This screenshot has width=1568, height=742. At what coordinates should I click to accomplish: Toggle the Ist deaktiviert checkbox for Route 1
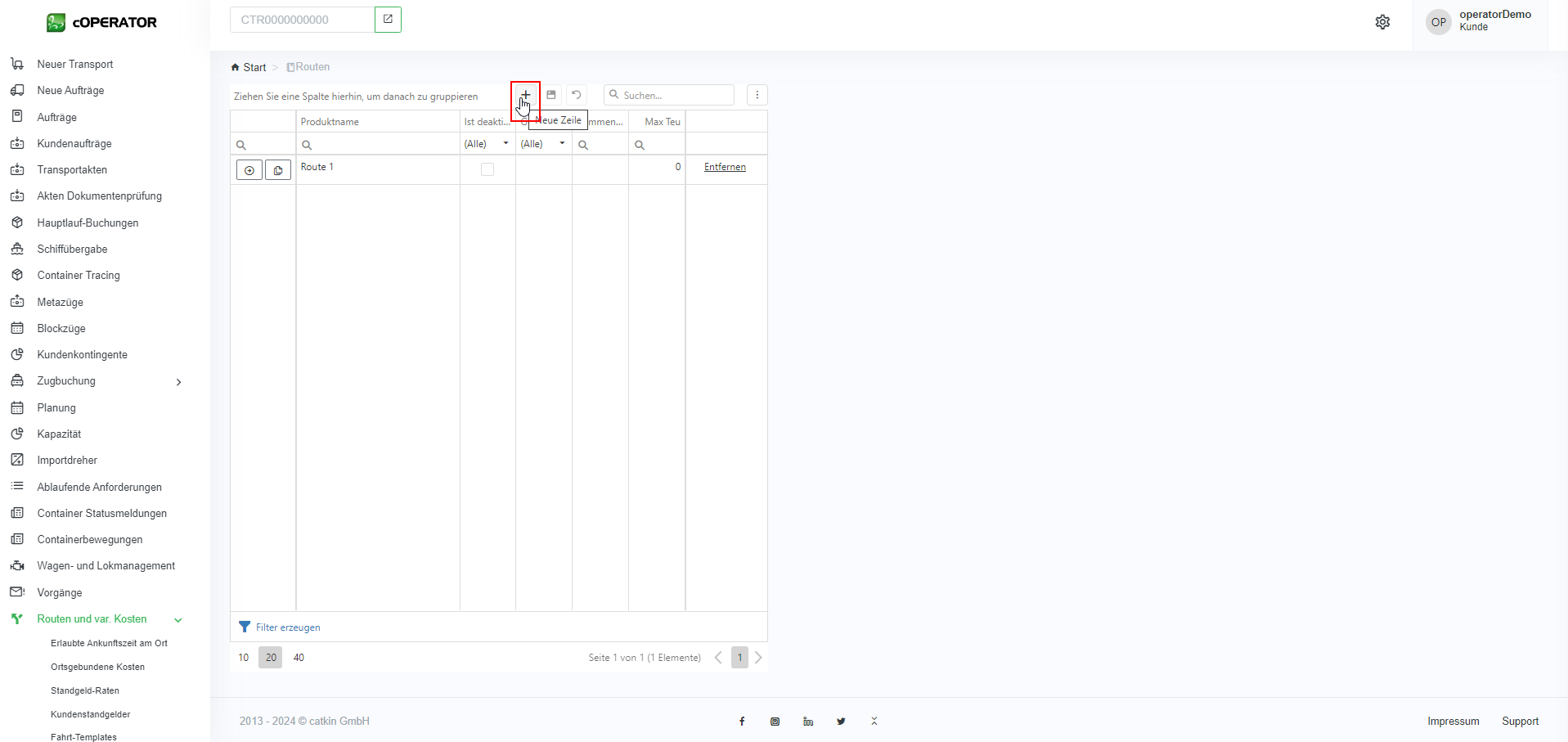coord(487,169)
